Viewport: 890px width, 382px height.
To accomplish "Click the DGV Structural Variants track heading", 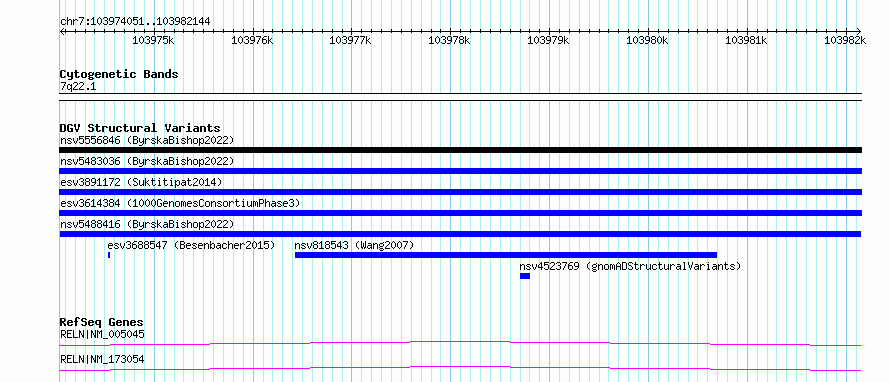I will point(140,128).
